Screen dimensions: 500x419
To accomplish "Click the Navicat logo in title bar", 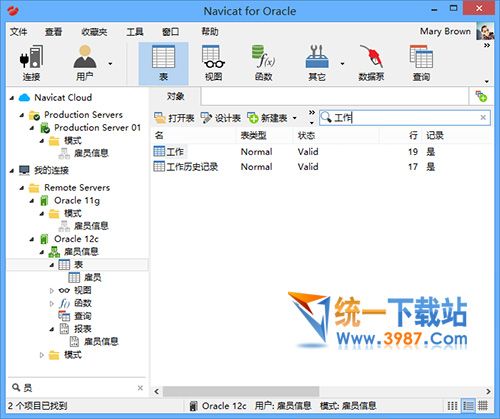I will pyautogui.click(x=13, y=11).
